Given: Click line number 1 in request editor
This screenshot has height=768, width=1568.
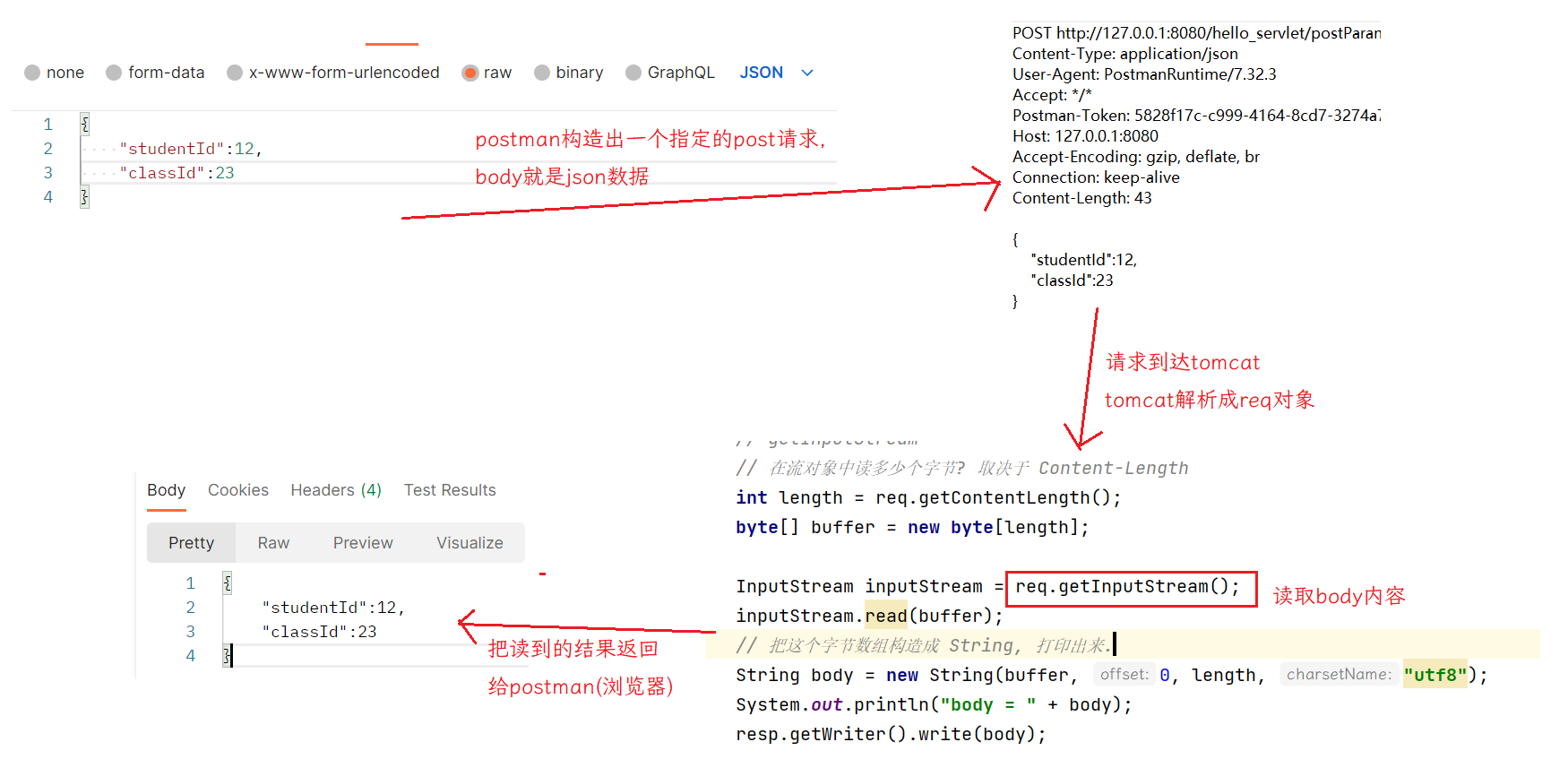Looking at the screenshot, I should click(48, 125).
